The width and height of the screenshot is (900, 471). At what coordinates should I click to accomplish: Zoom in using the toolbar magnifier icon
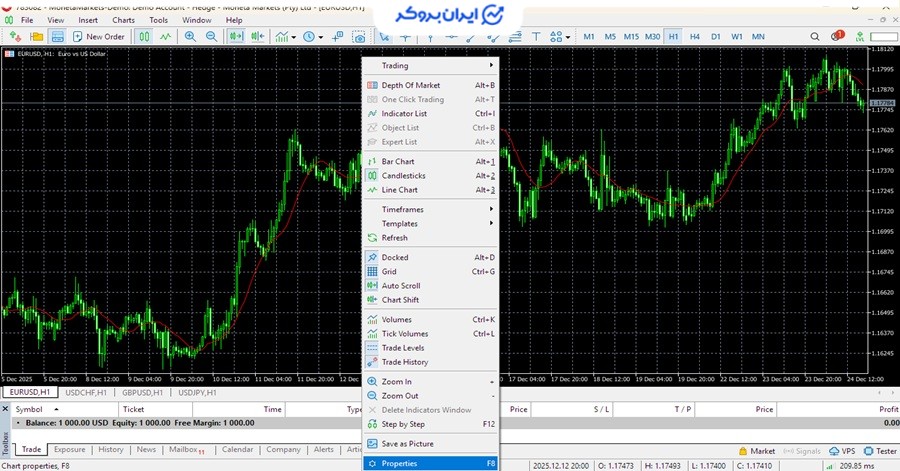[190, 37]
